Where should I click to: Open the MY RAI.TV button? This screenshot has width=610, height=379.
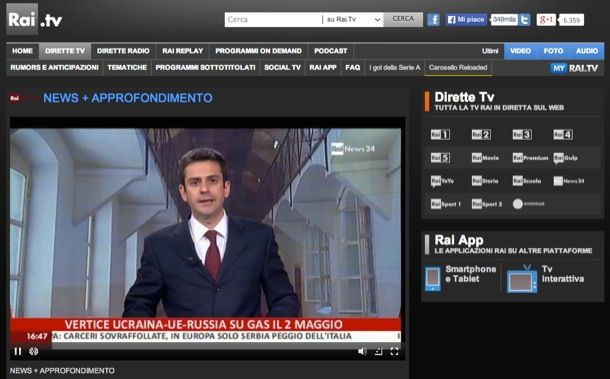coord(574,68)
